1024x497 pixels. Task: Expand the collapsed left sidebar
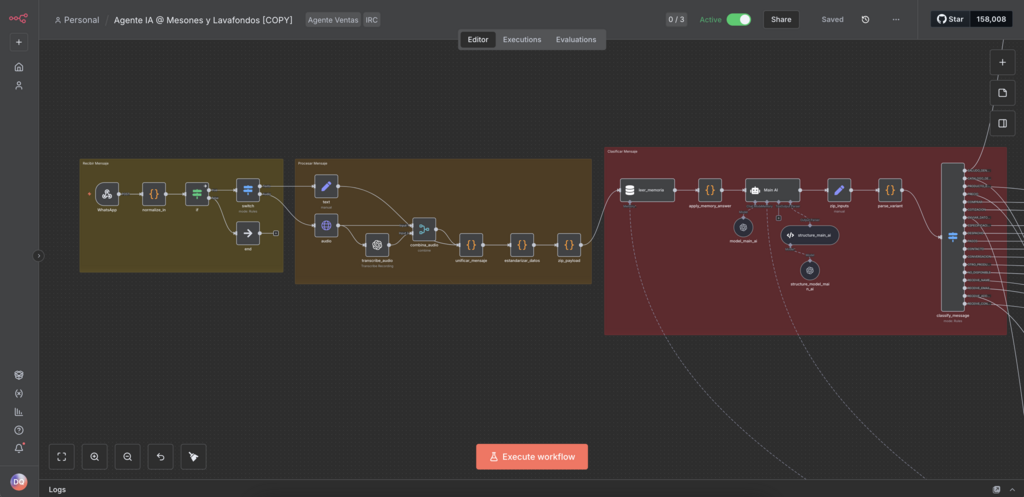[39, 256]
